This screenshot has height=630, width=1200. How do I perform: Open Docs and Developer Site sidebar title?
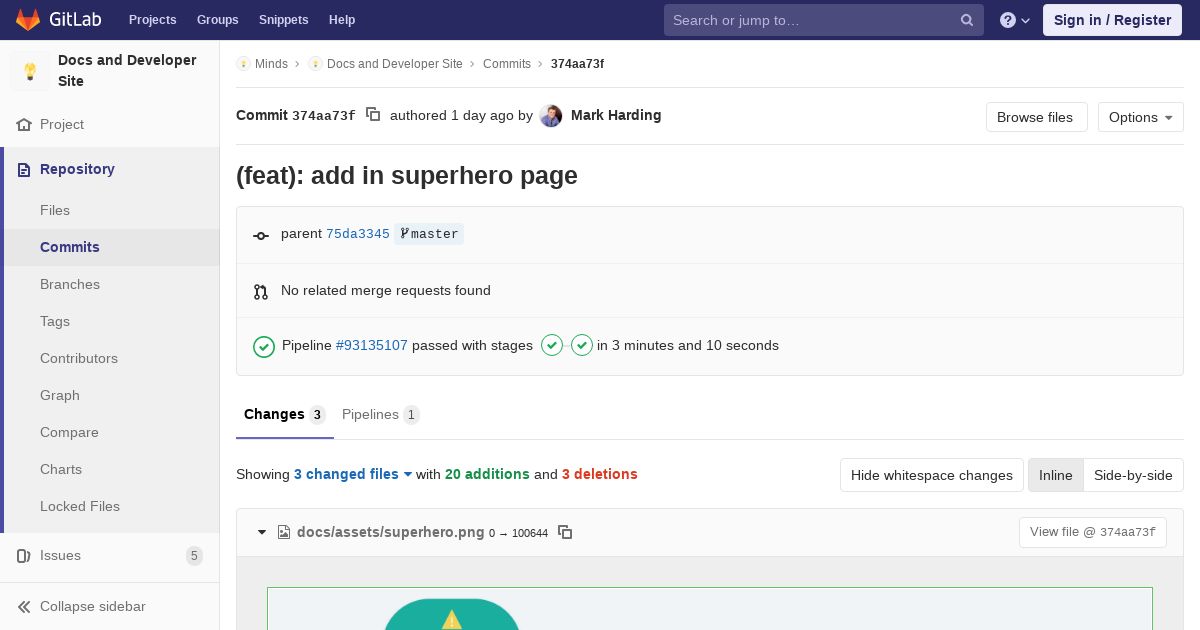point(127,71)
